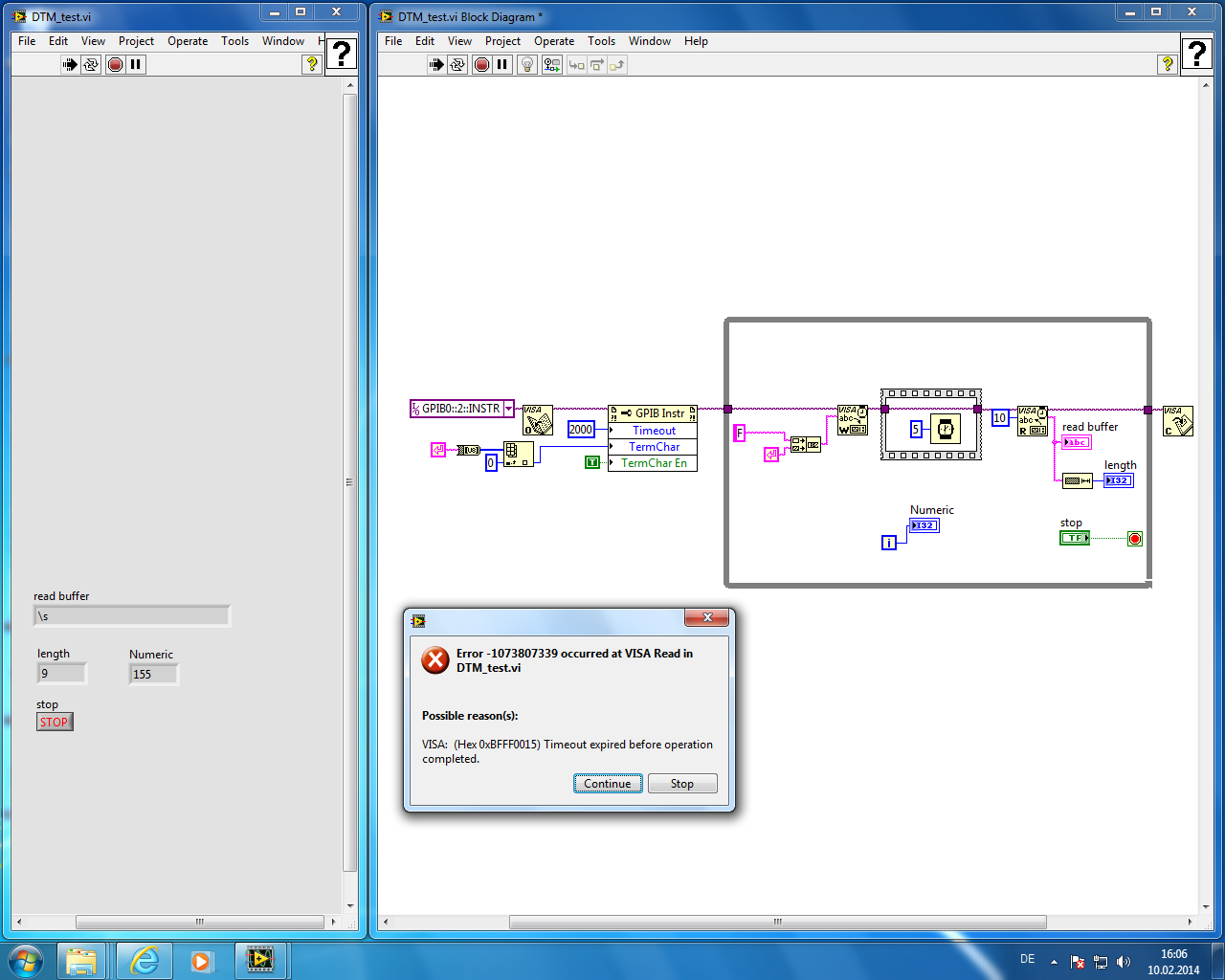
Task: Select the length I32 indicator terminal
Action: (1119, 480)
